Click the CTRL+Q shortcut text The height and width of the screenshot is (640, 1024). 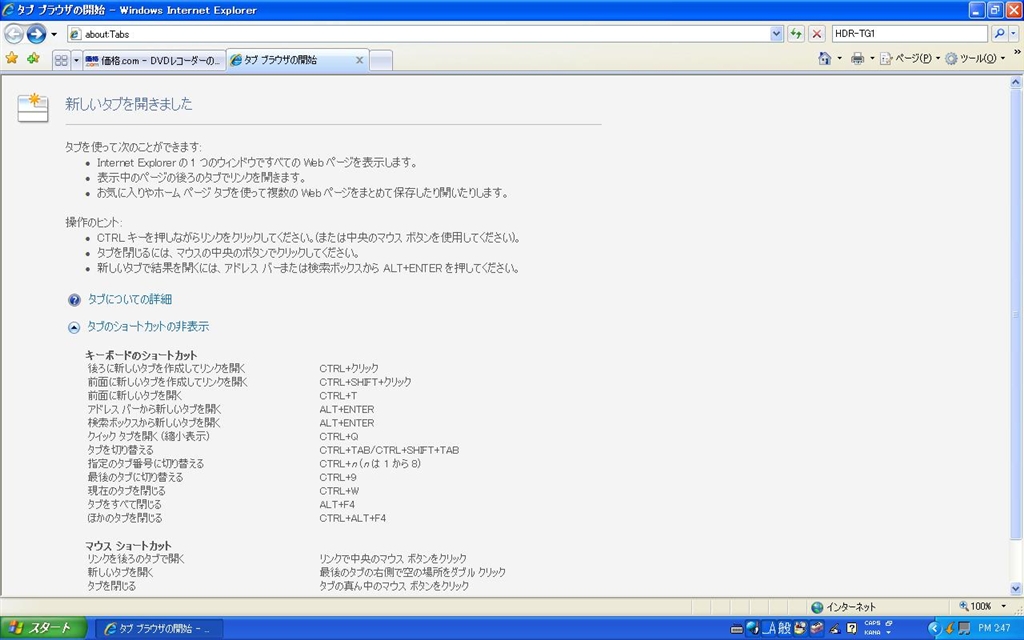339,436
